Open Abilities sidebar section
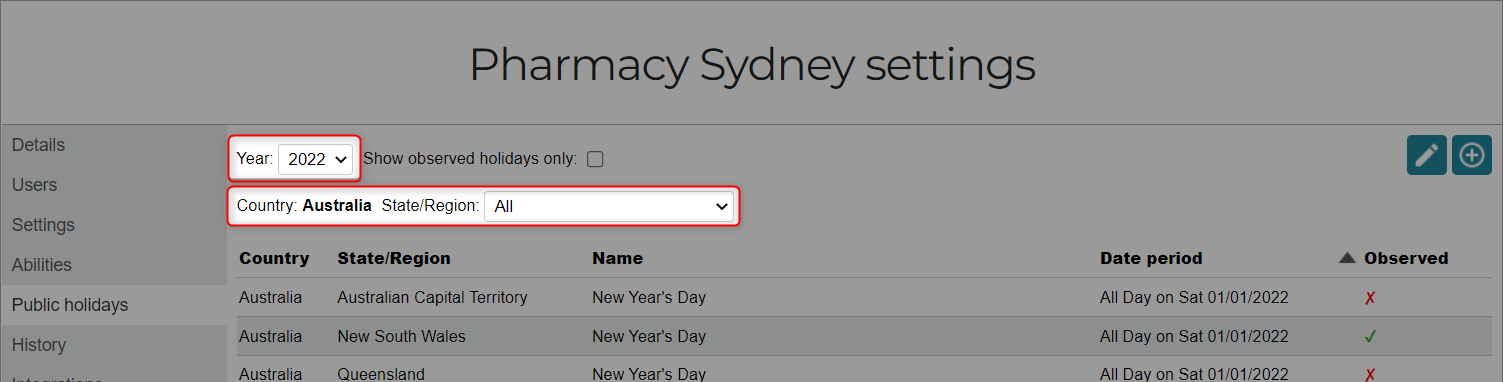 coord(42,265)
